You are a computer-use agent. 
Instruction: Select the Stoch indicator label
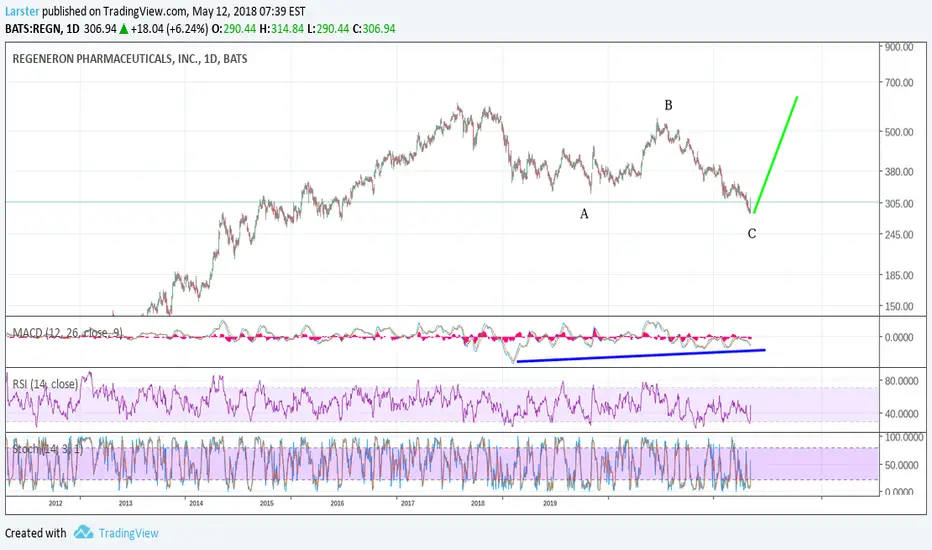click(48, 449)
